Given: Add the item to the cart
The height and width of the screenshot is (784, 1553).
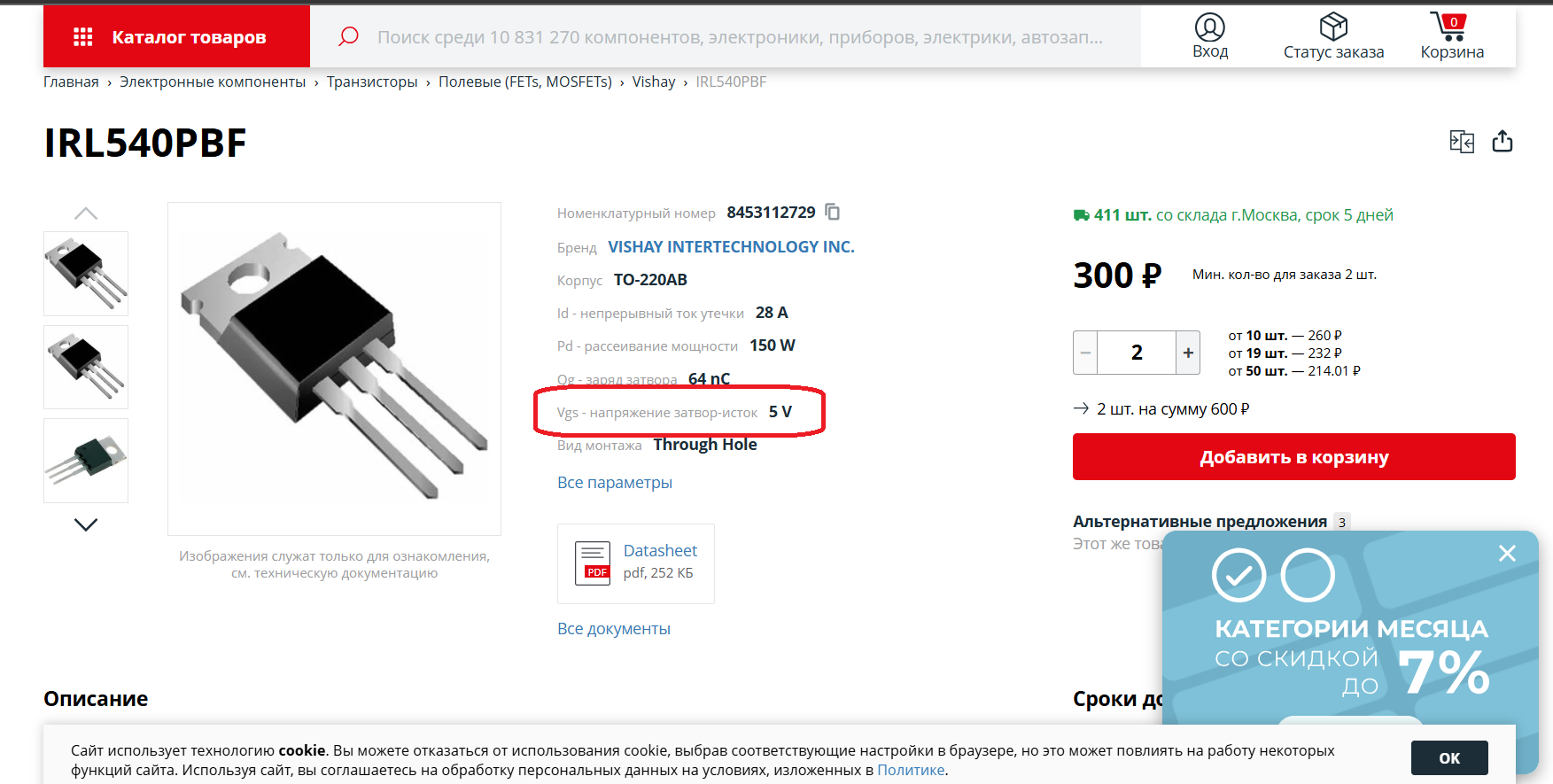Looking at the screenshot, I should pos(1293,457).
